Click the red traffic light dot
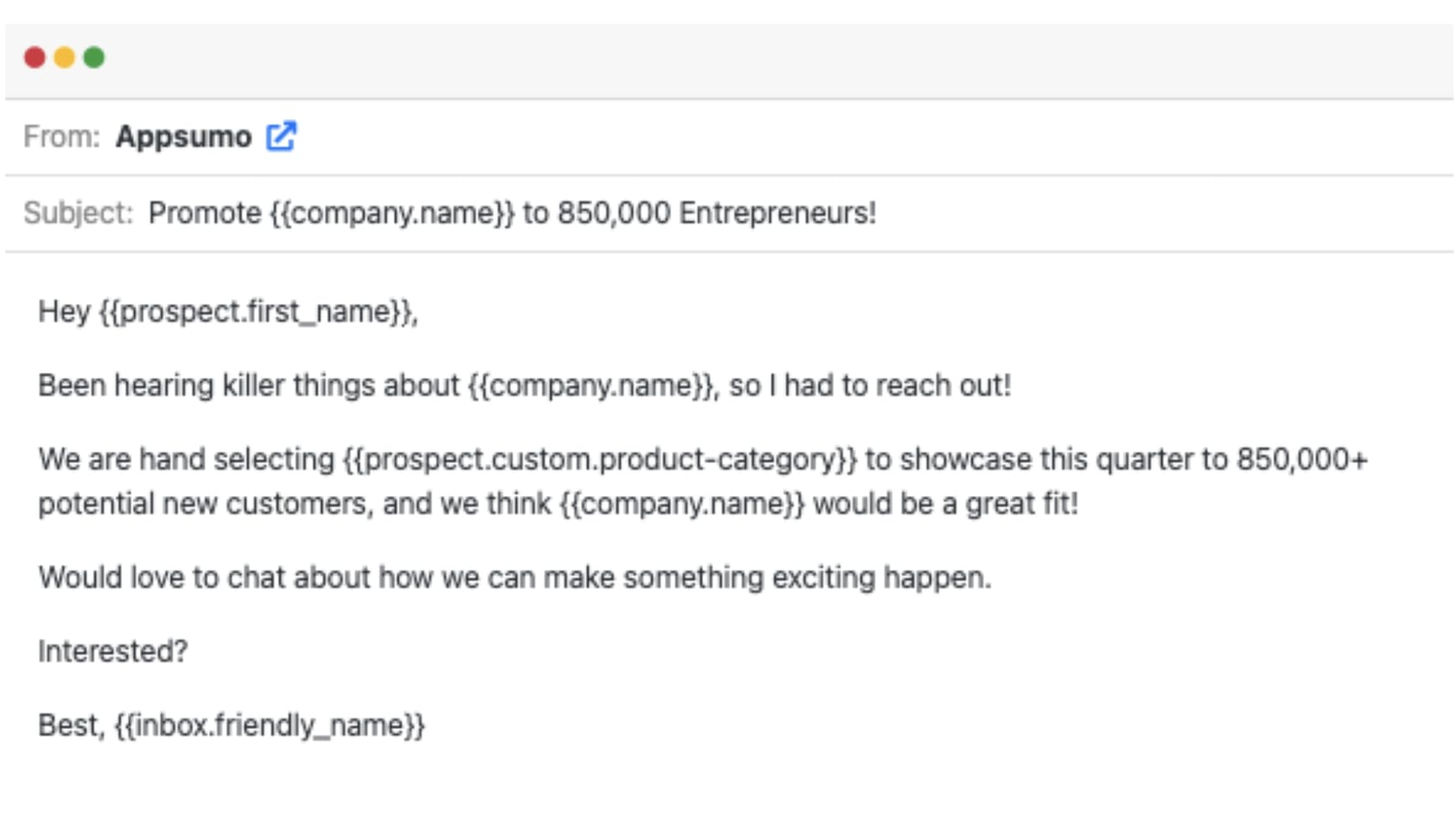Image resolution: width=1456 pixels, height=819 pixels. [x=34, y=57]
